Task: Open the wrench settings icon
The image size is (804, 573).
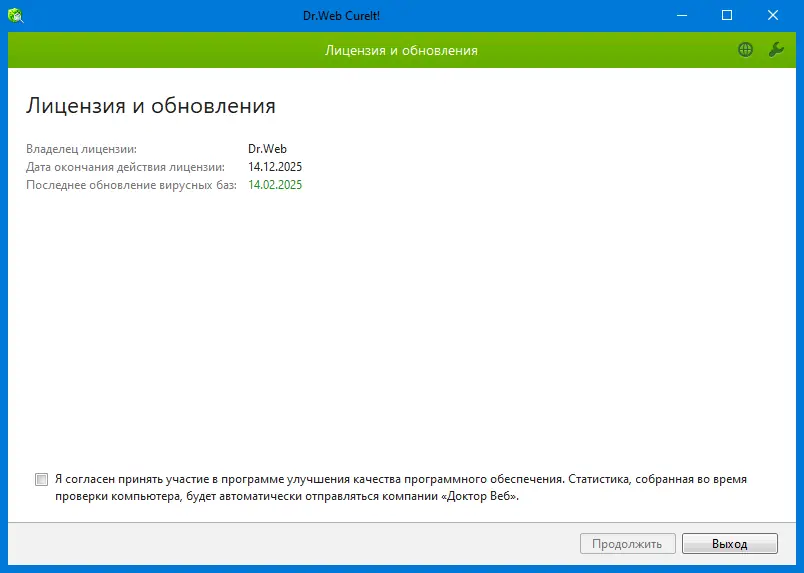Action: point(776,50)
